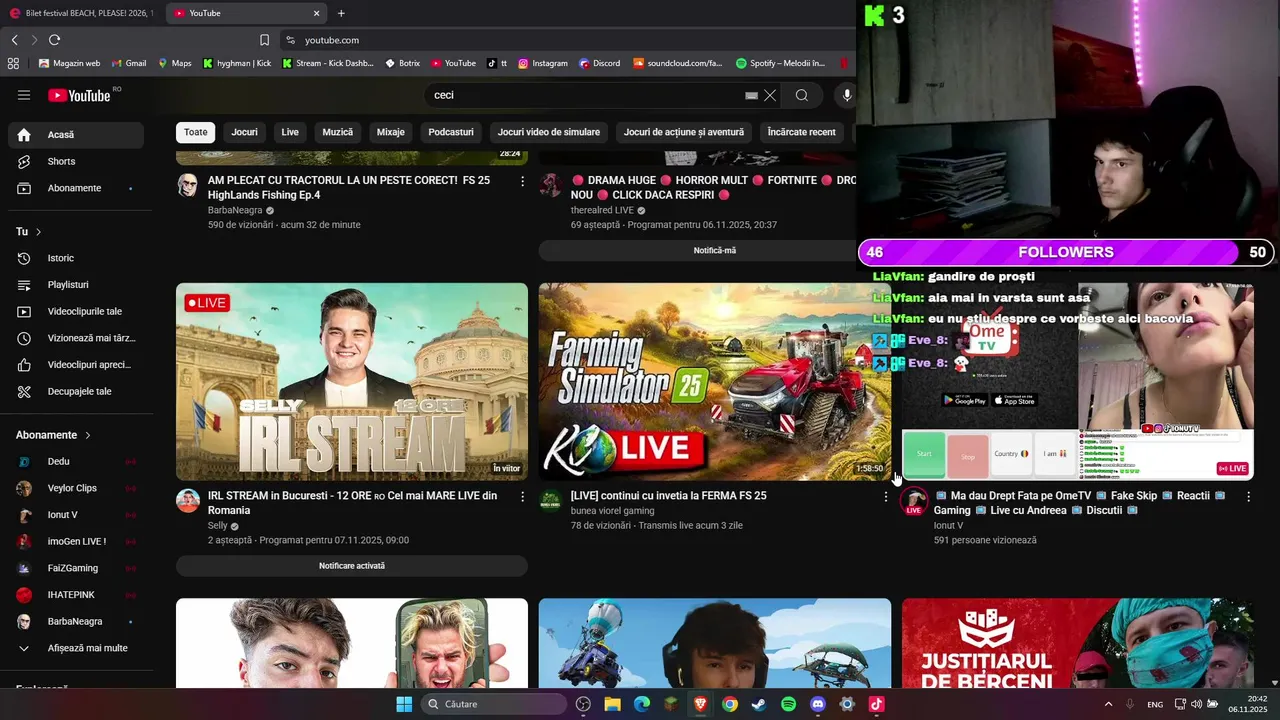Open BarbaNeagra avatar beside the tractor video
Image resolution: width=1280 pixels, height=720 pixels.
click(x=188, y=185)
